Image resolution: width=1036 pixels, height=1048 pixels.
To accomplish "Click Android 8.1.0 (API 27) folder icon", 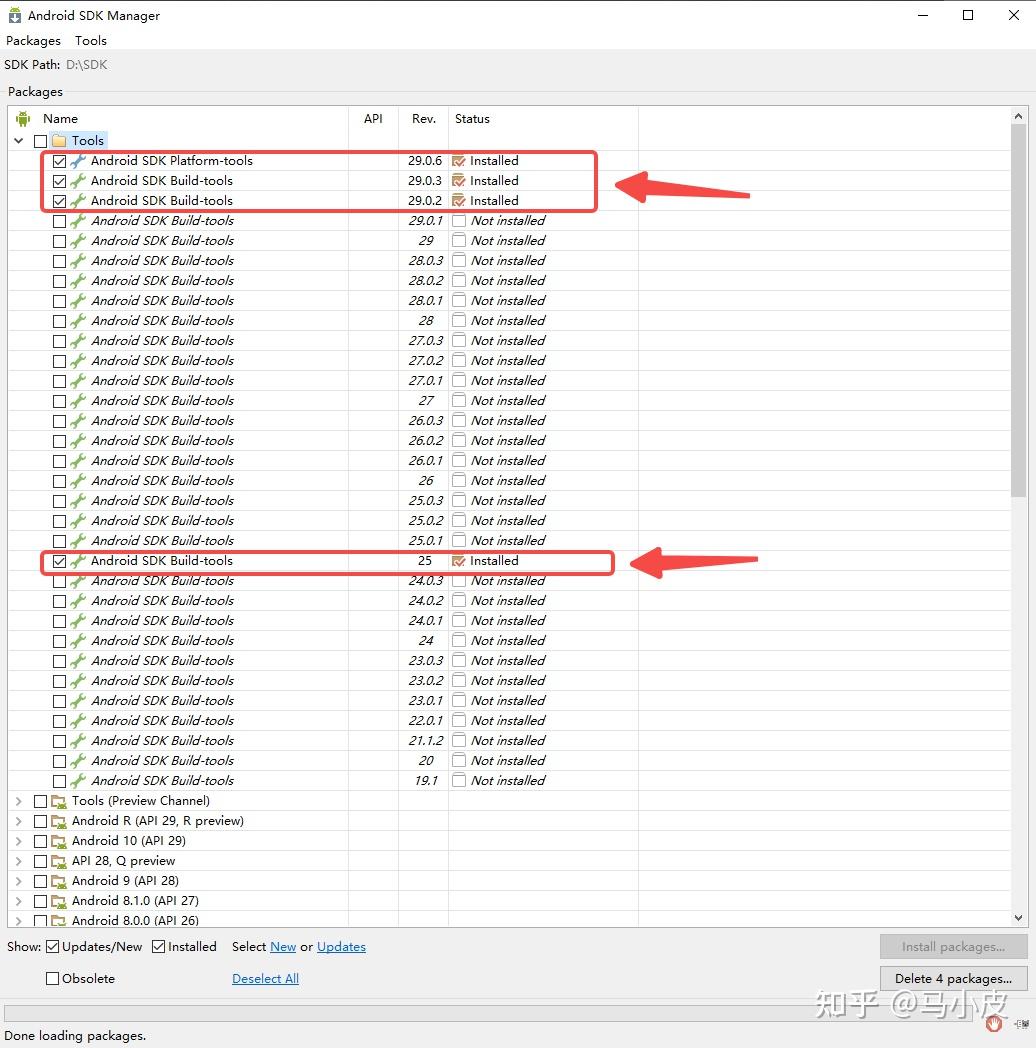I will point(59,902).
